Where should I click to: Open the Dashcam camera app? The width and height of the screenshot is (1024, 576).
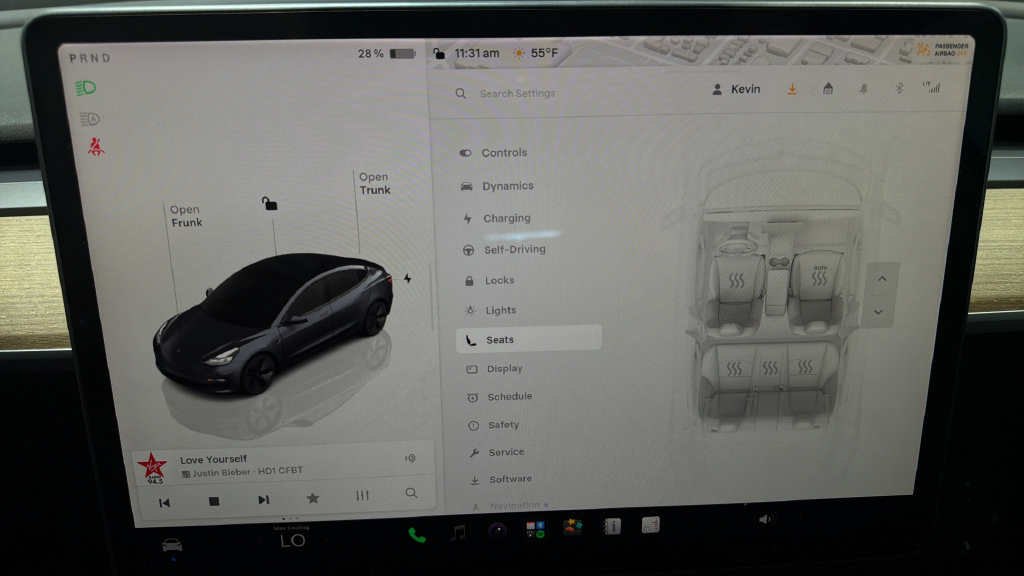click(x=497, y=531)
